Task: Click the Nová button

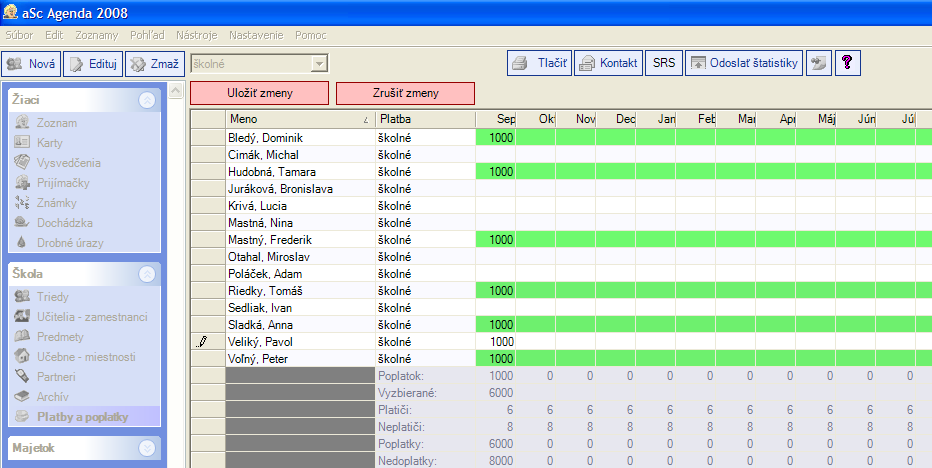Action: pos(31,64)
